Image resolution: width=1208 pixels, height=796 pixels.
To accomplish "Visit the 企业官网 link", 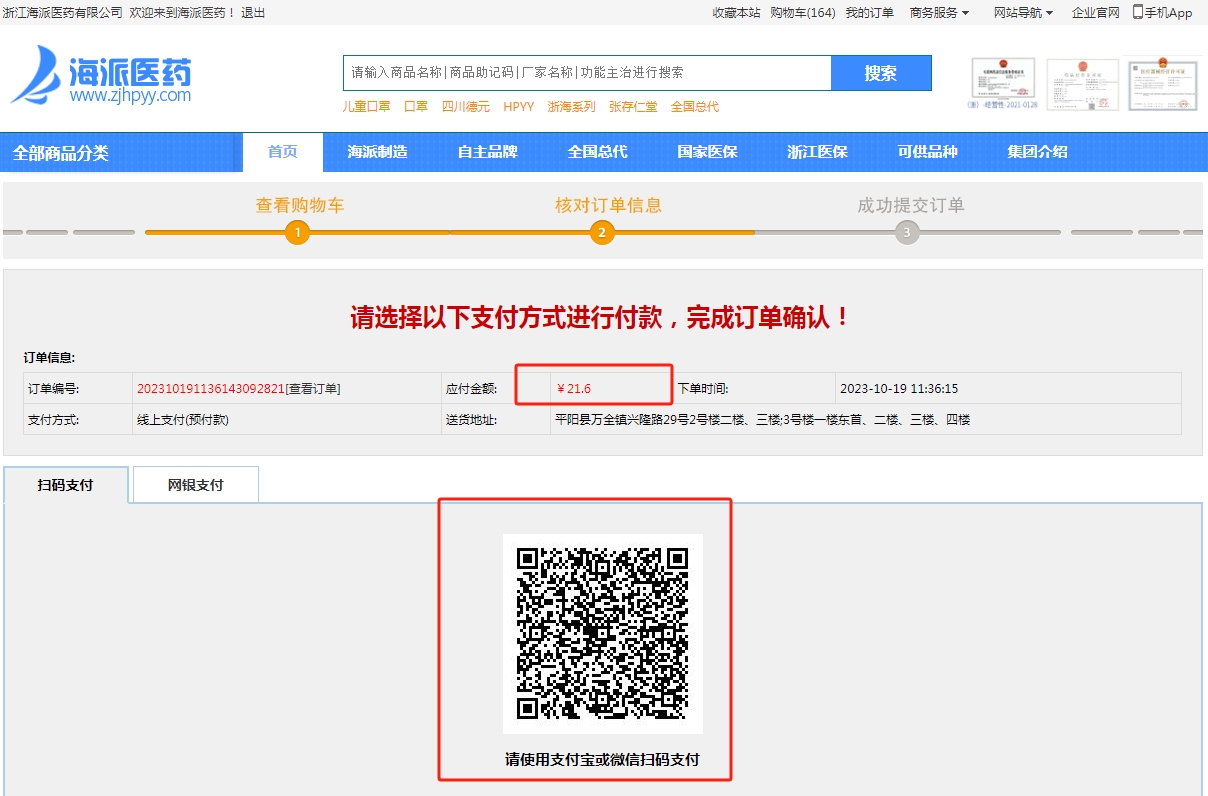I will [1096, 12].
